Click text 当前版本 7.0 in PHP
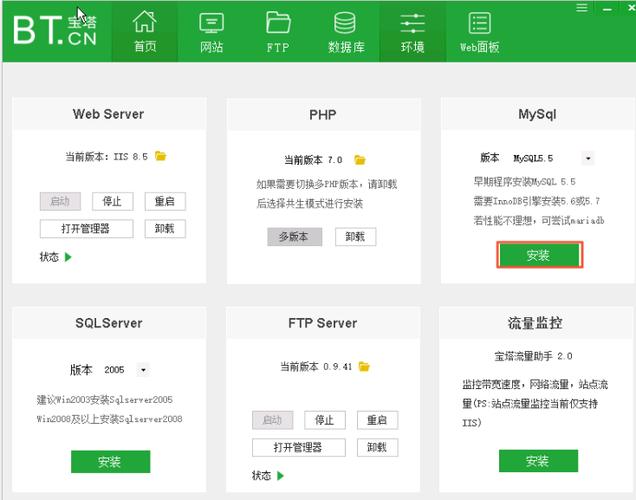Screen dimensions: 636x500 [x=313, y=160]
